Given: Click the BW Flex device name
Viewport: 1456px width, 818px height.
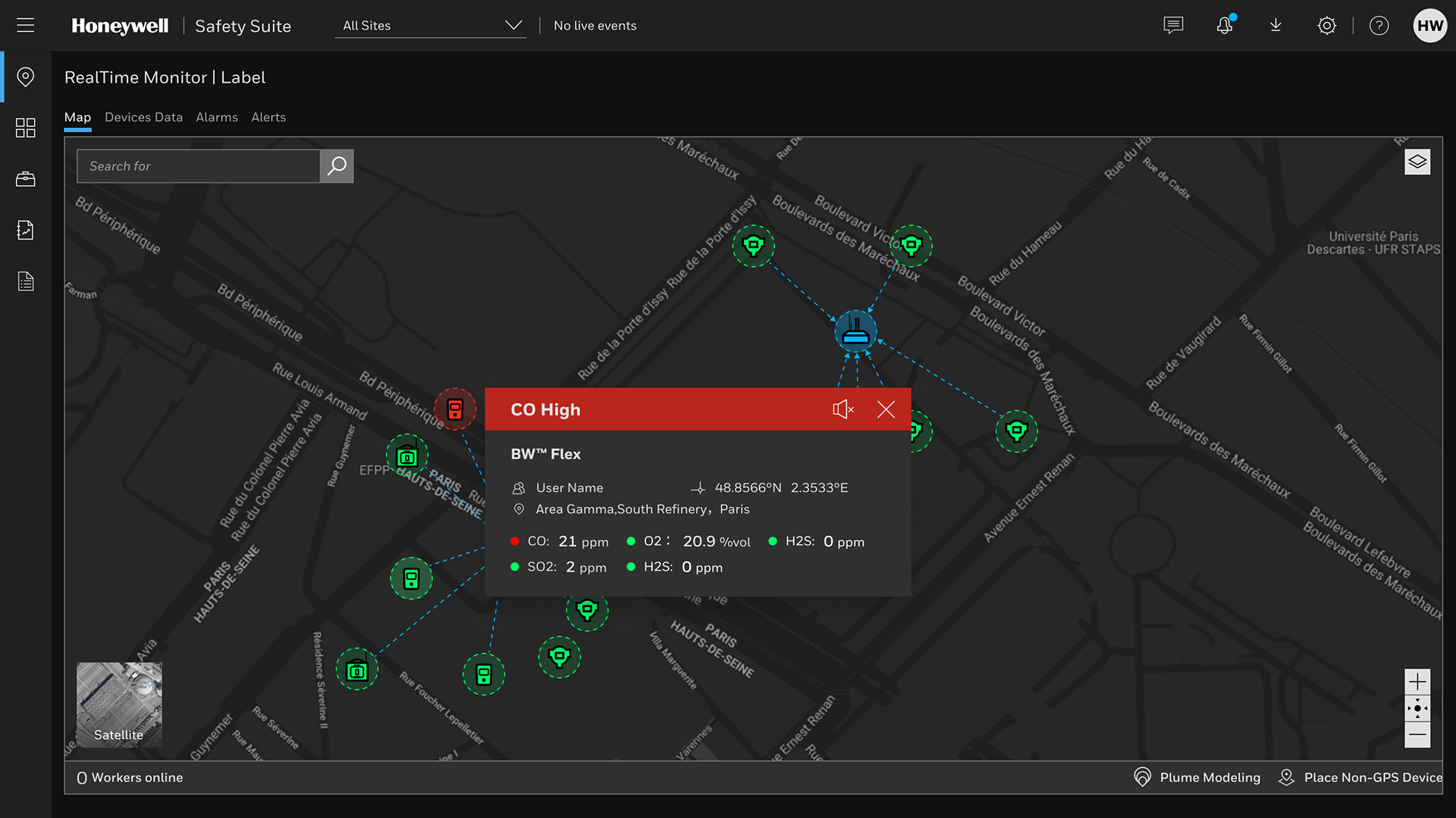Looking at the screenshot, I should coord(546,454).
